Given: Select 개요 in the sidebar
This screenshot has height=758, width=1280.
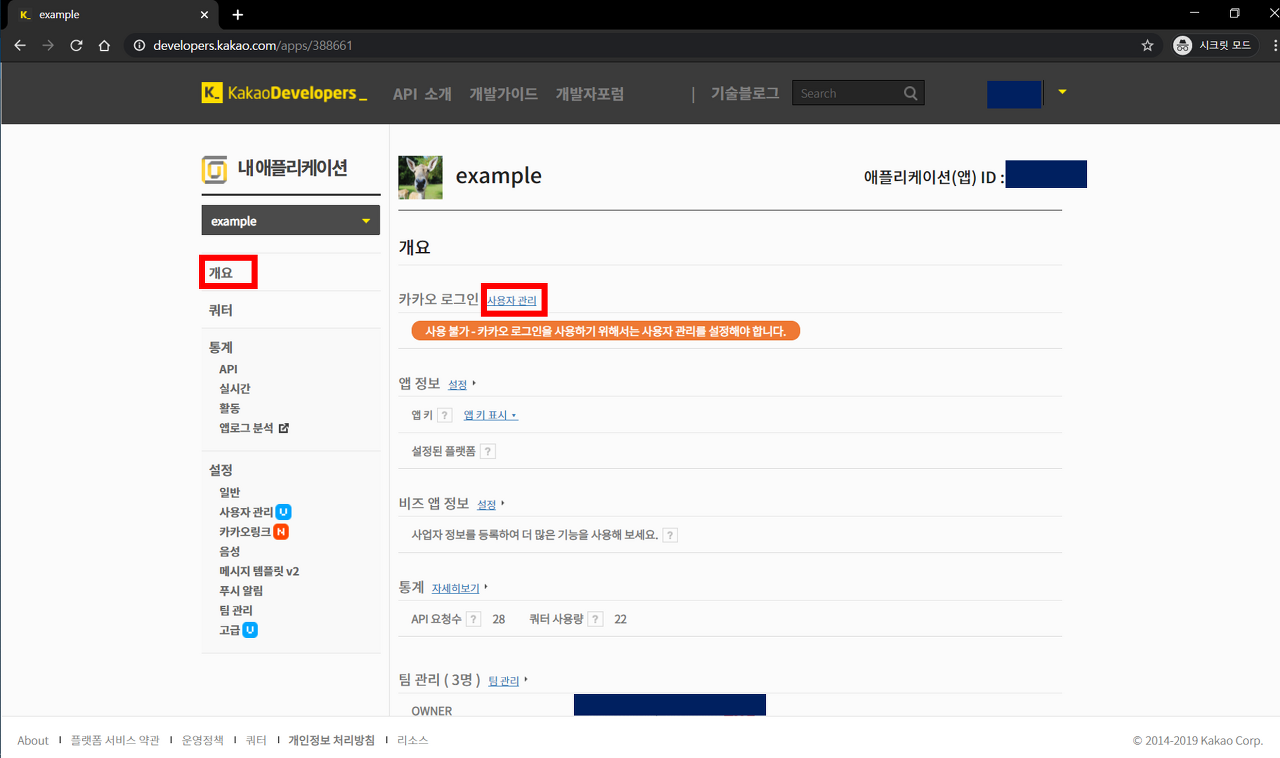Looking at the screenshot, I should tap(220, 272).
